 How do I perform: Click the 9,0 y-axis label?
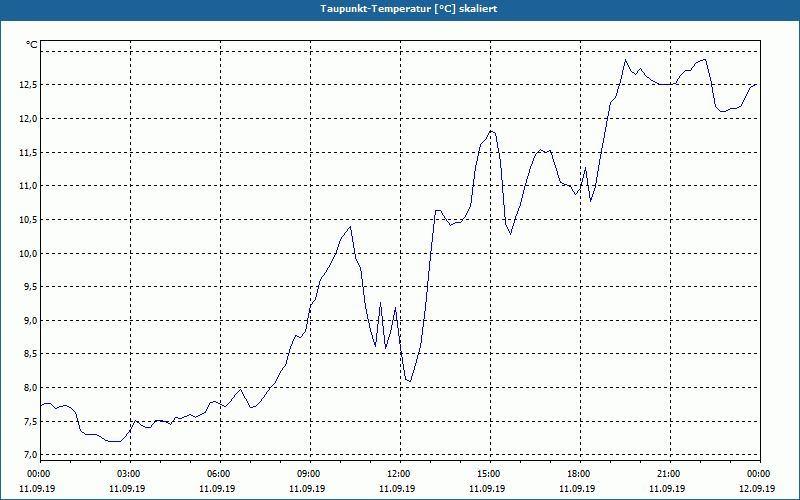[31, 320]
